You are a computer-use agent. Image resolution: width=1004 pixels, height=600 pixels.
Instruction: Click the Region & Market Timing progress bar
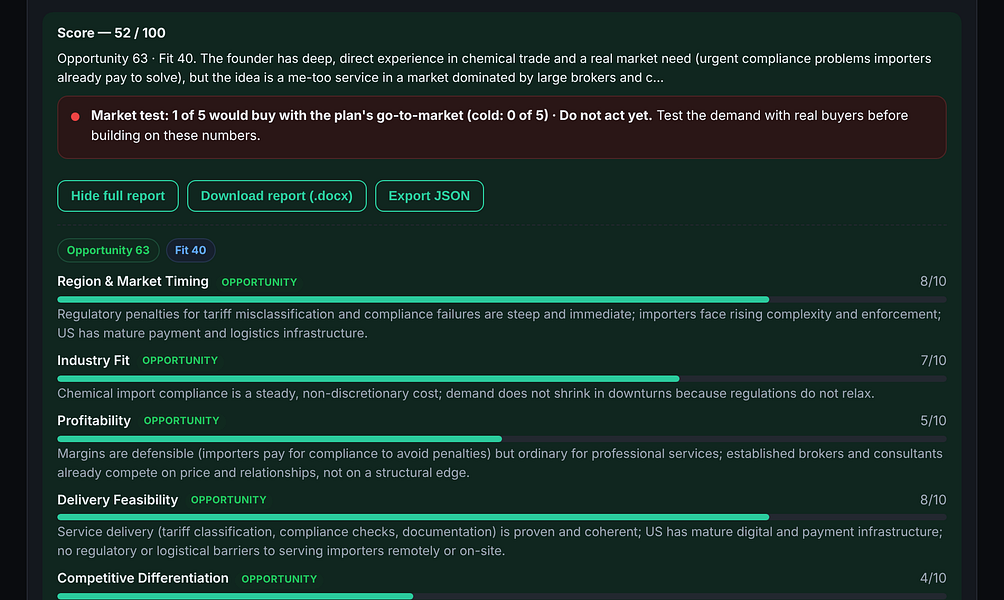501,300
